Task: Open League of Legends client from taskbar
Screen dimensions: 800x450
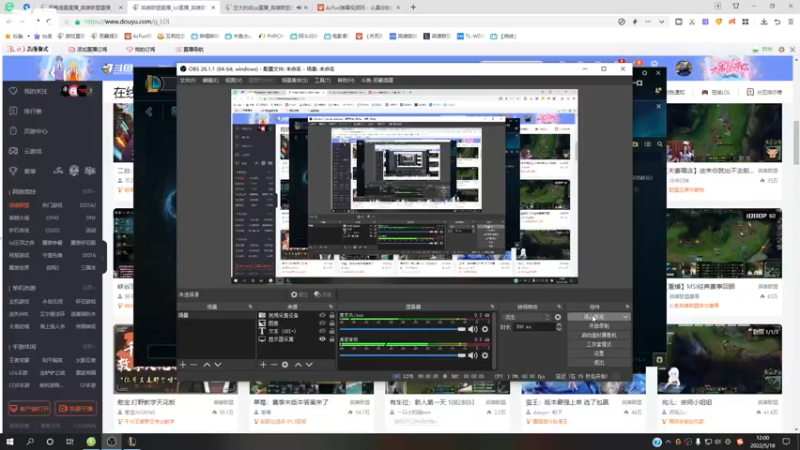Action: [x=132, y=441]
